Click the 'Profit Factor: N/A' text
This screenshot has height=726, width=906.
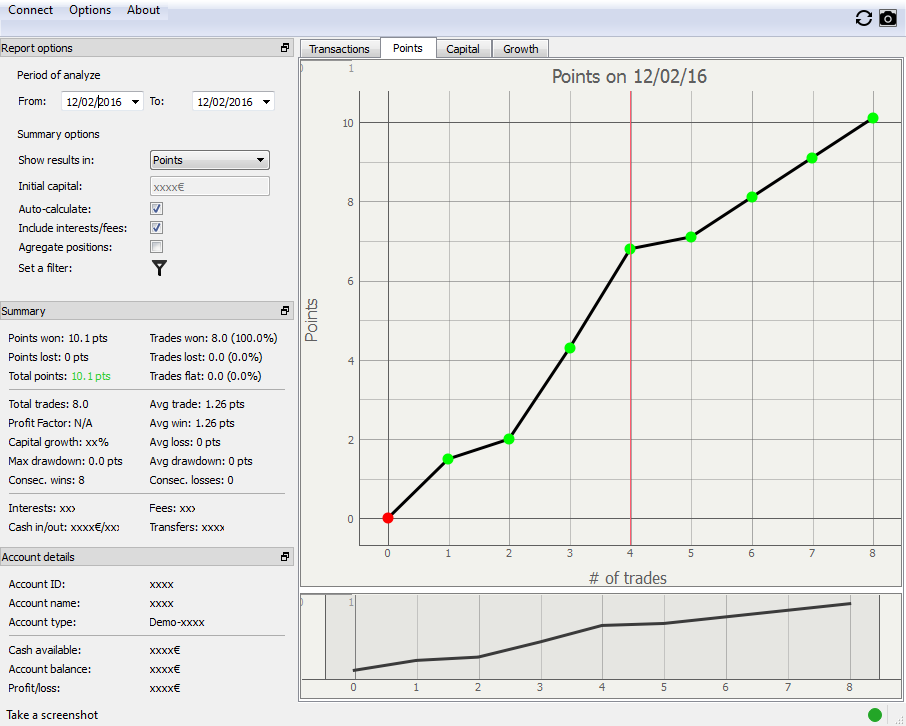tap(50, 423)
